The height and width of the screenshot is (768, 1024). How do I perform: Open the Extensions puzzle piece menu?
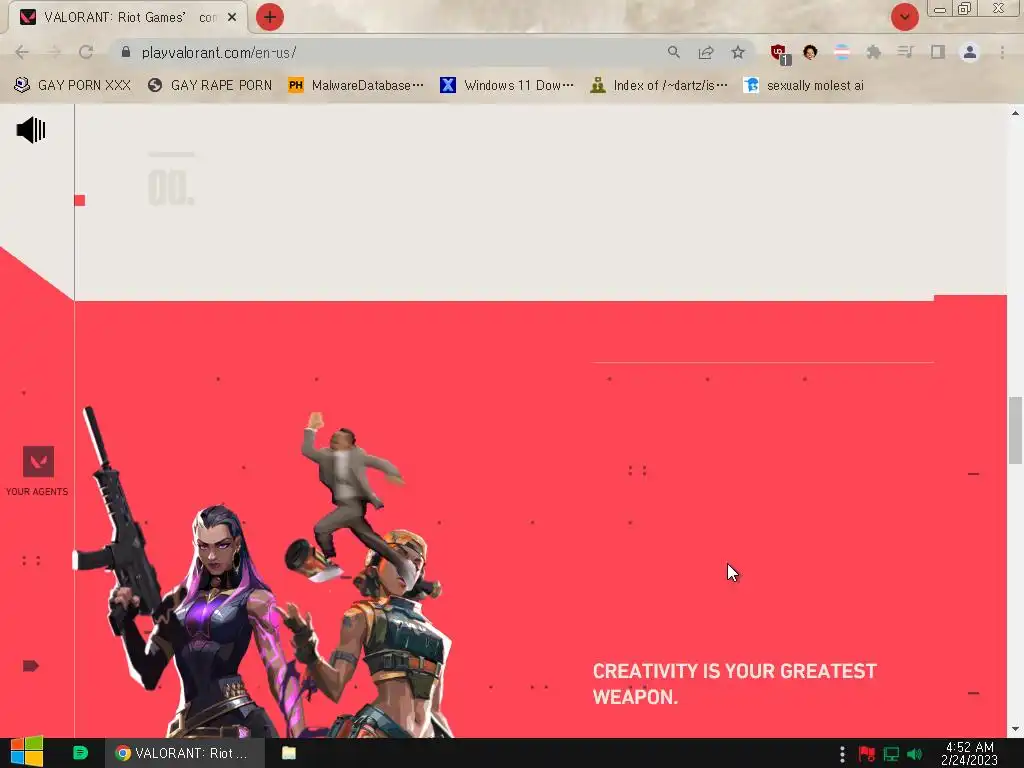[x=873, y=52]
